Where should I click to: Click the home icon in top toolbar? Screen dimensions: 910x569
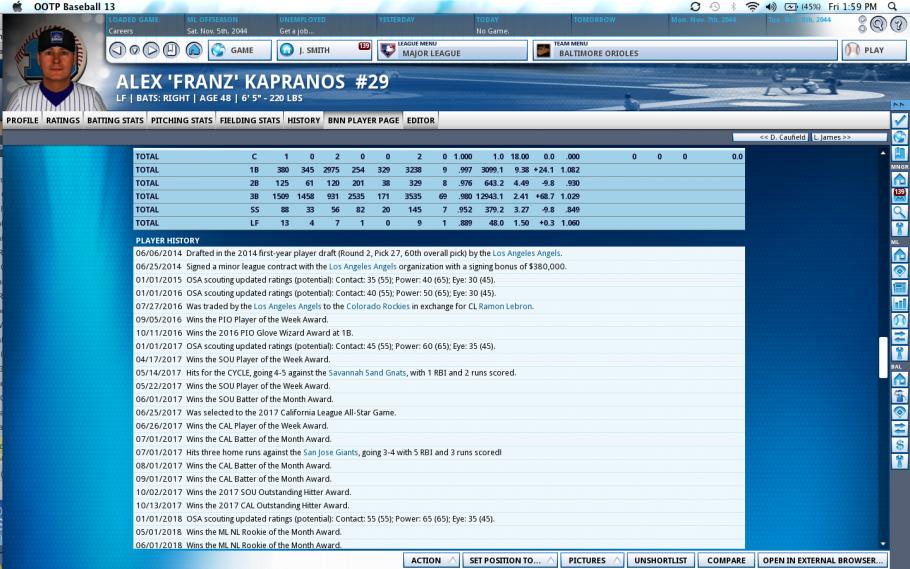click(193, 49)
